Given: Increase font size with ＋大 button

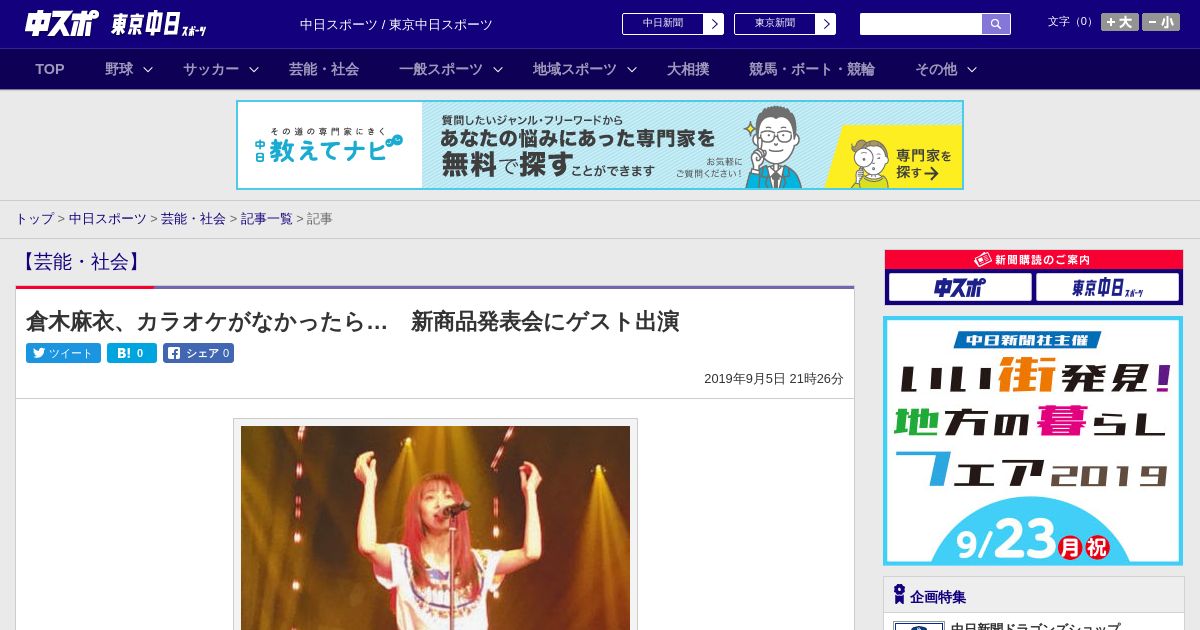Looking at the screenshot, I should 1120,22.
